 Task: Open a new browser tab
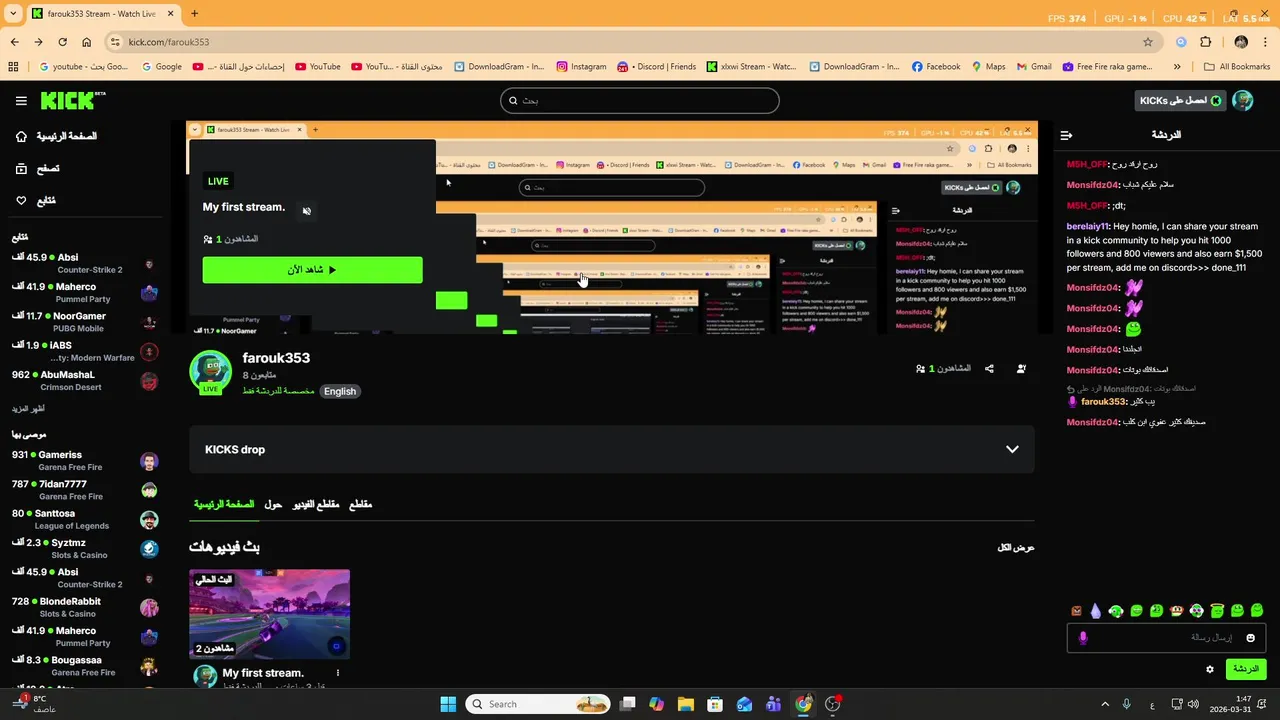point(194,14)
